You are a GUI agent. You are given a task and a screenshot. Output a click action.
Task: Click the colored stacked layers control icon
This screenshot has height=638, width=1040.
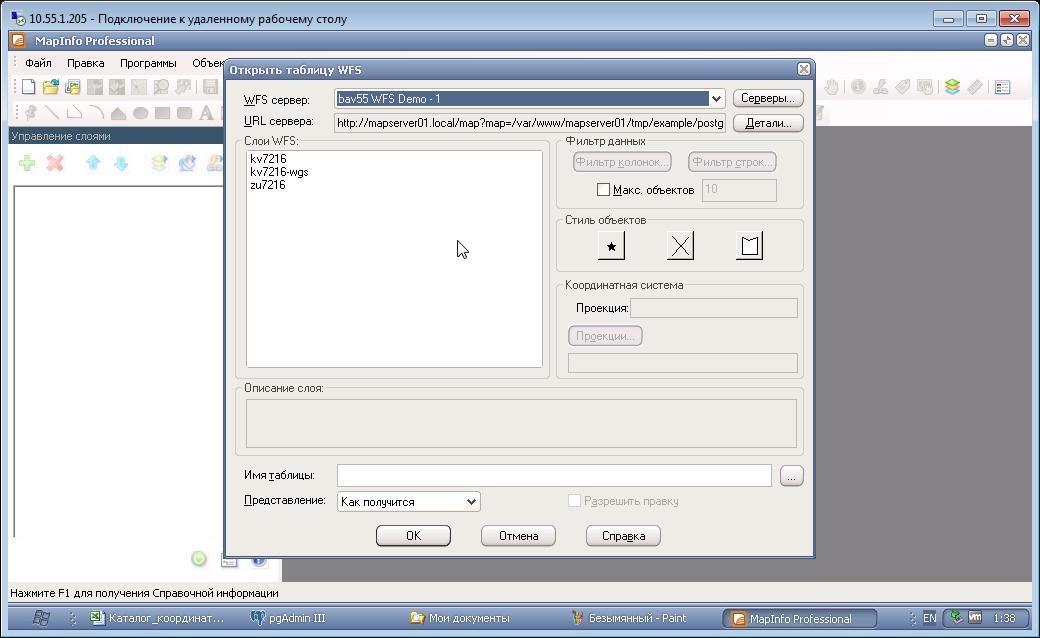[952, 87]
